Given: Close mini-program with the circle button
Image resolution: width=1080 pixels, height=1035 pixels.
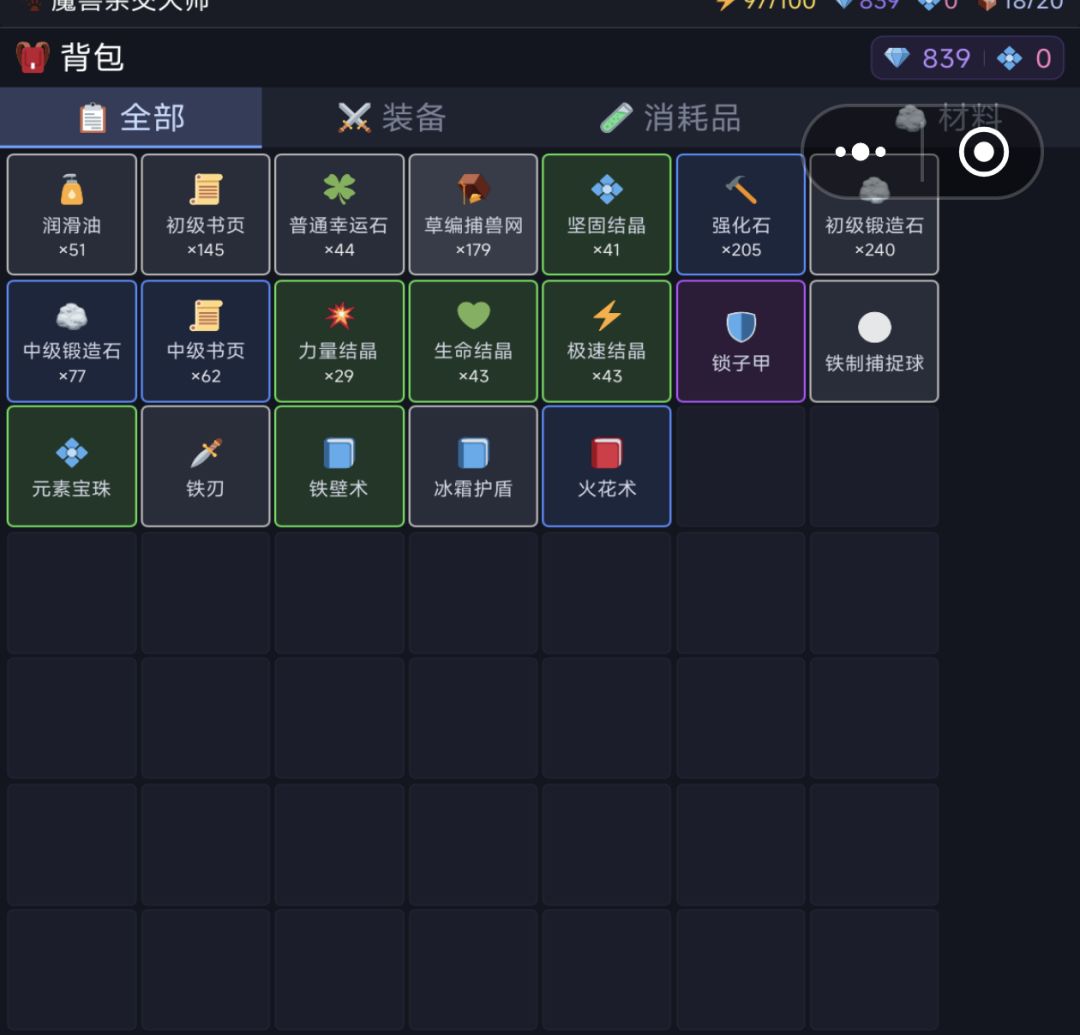Looking at the screenshot, I should click(x=984, y=151).
